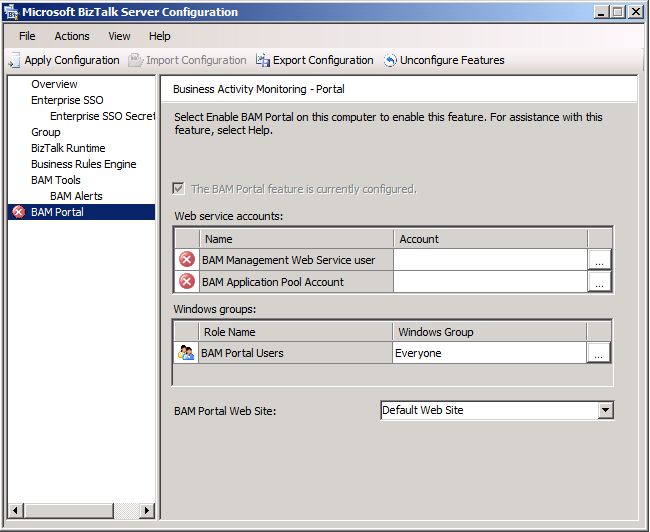650x532 pixels.
Task: Click the tree's horizontal scrollbar thumb
Action: pos(68,510)
